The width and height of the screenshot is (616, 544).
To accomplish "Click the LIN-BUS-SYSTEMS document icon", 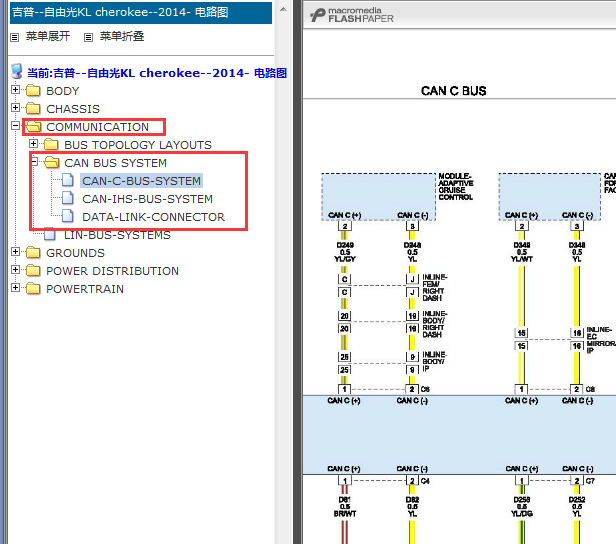I will coord(50,234).
